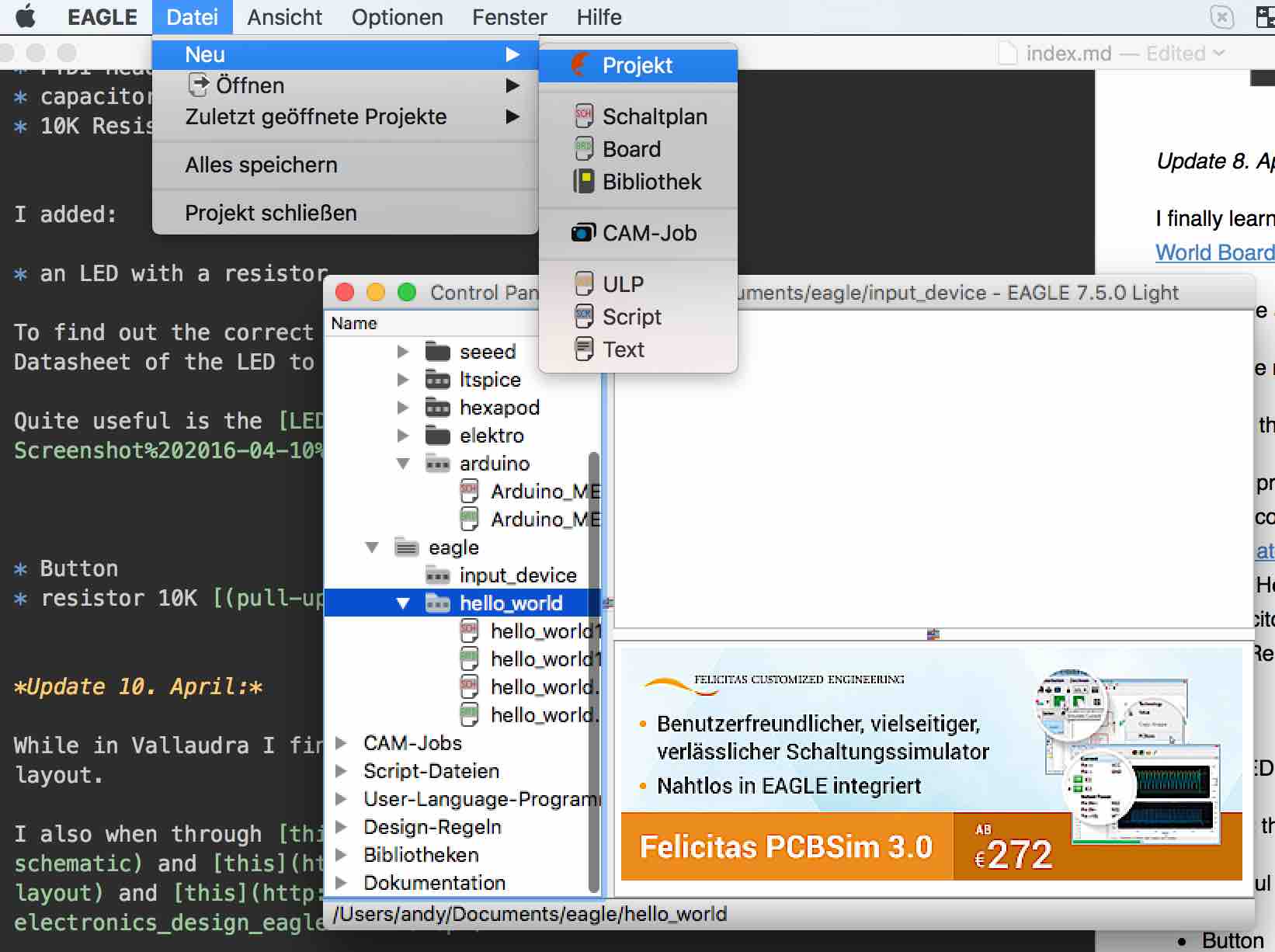Collapse the arduino project node

[403, 464]
